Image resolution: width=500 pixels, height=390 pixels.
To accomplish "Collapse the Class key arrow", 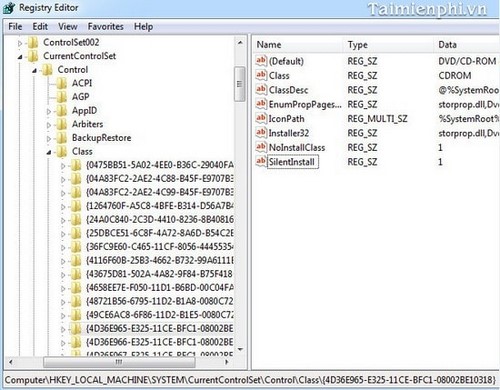I will (49, 152).
